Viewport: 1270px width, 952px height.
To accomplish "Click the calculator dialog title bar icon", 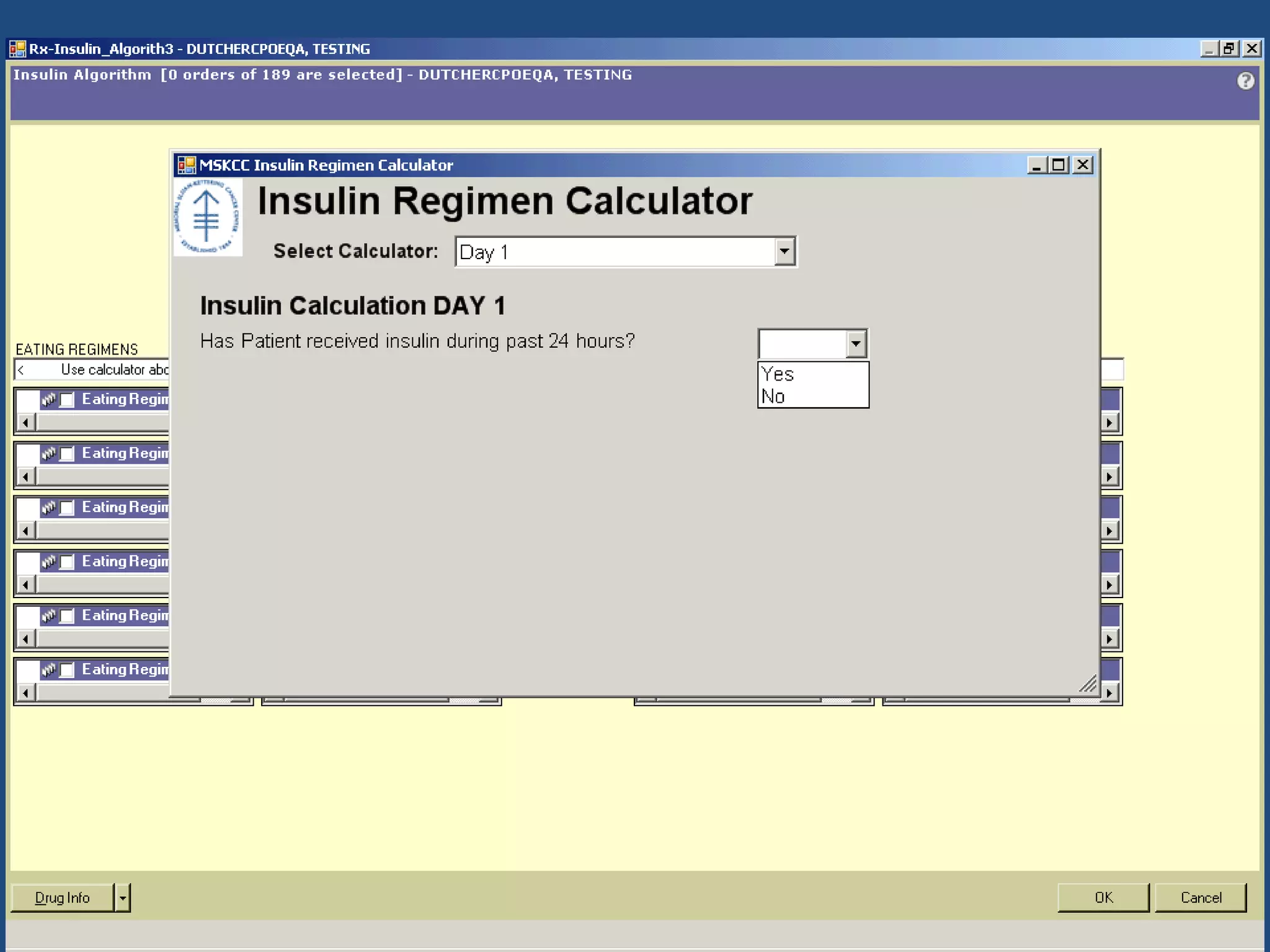I will pos(187,165).
